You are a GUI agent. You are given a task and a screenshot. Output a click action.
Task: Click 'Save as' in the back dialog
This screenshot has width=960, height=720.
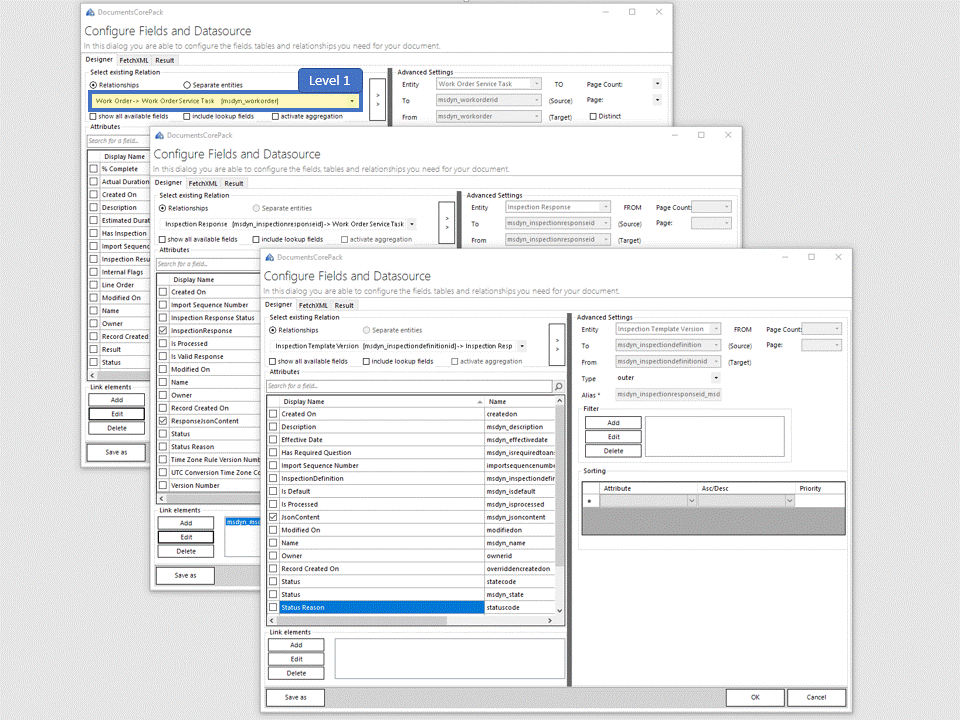click(116, 452)
